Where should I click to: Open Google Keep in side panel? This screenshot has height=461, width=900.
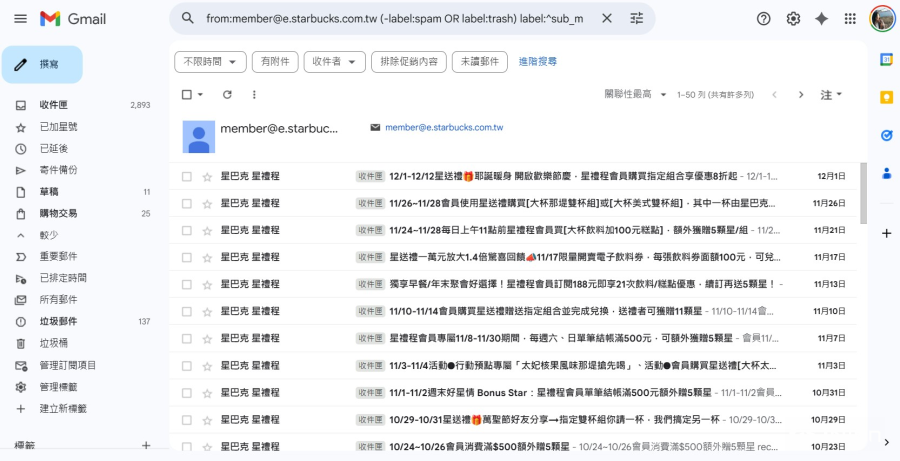pyautogui.click(x=886, y=97)
